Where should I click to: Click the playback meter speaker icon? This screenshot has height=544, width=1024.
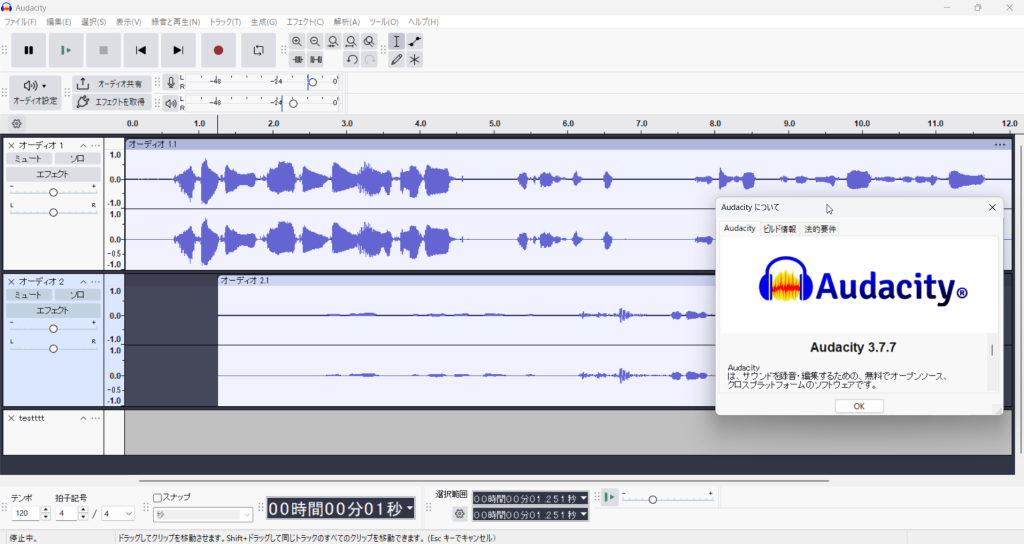pos(170,103)
